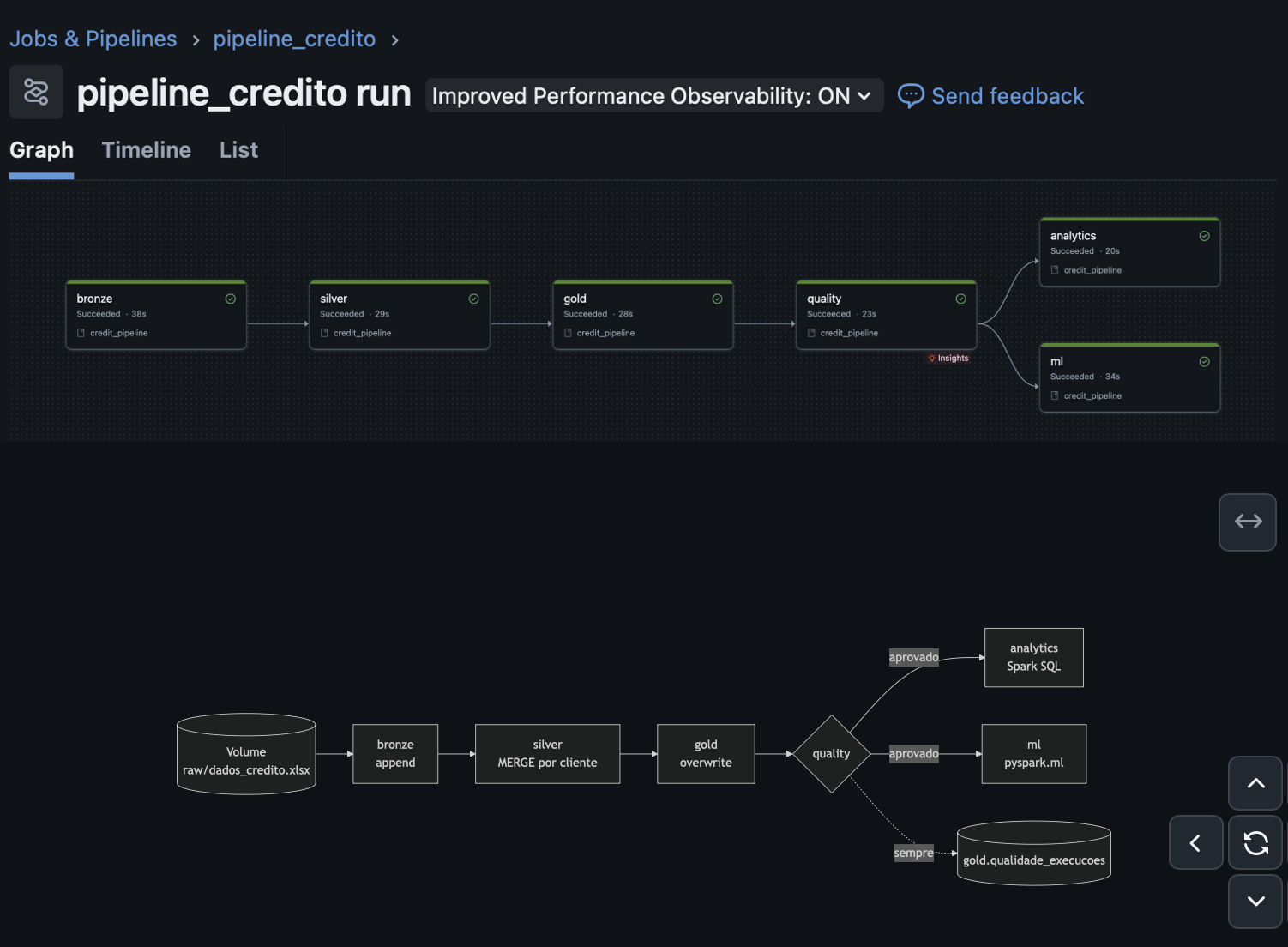Pan diagram down with the down chevron
Screen dimensions: 1288x947
coord(1256,902)
